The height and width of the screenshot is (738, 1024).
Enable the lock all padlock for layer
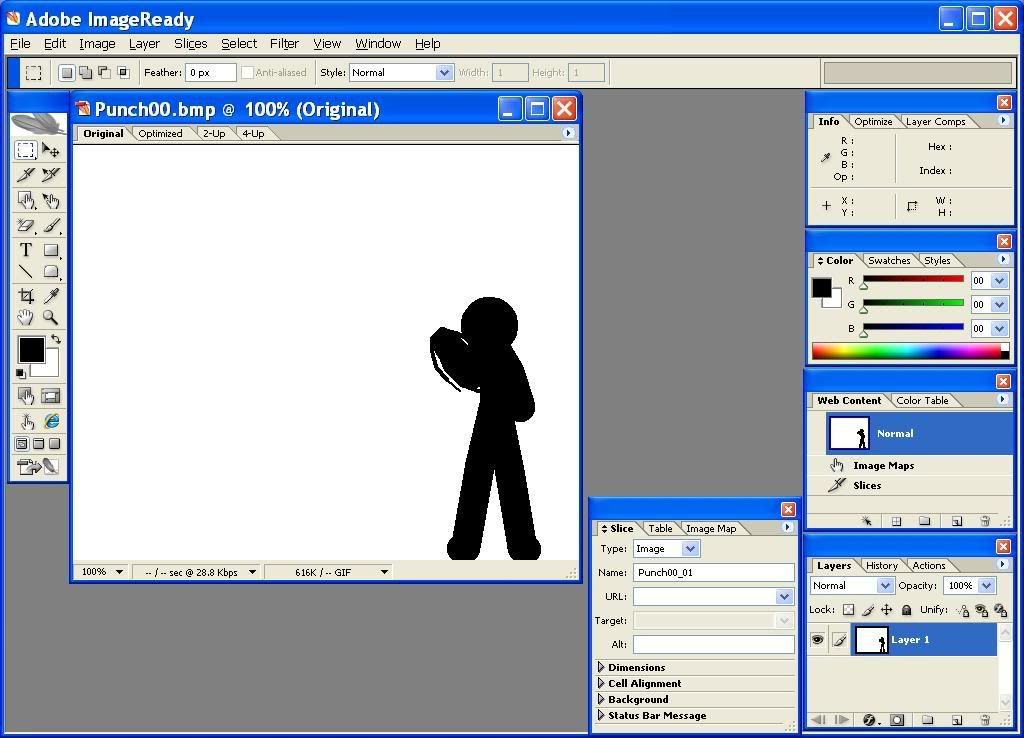[x=906, y=610]
